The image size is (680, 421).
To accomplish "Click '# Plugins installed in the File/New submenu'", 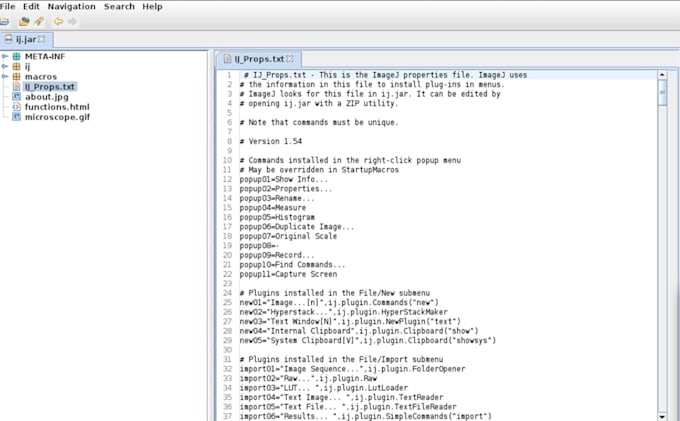I will [335, 293].
